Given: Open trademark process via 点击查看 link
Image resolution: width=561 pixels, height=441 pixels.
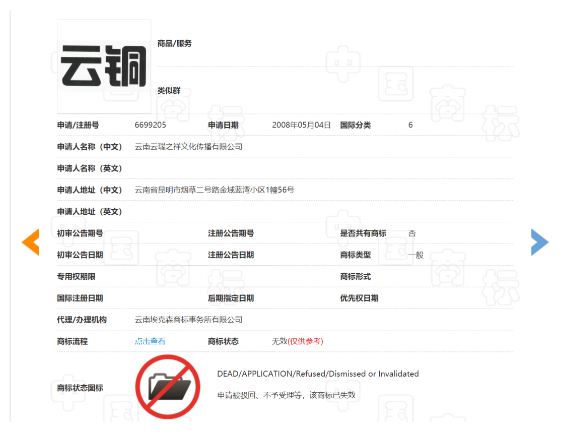Looking at the screenshot, I should 150,341.
